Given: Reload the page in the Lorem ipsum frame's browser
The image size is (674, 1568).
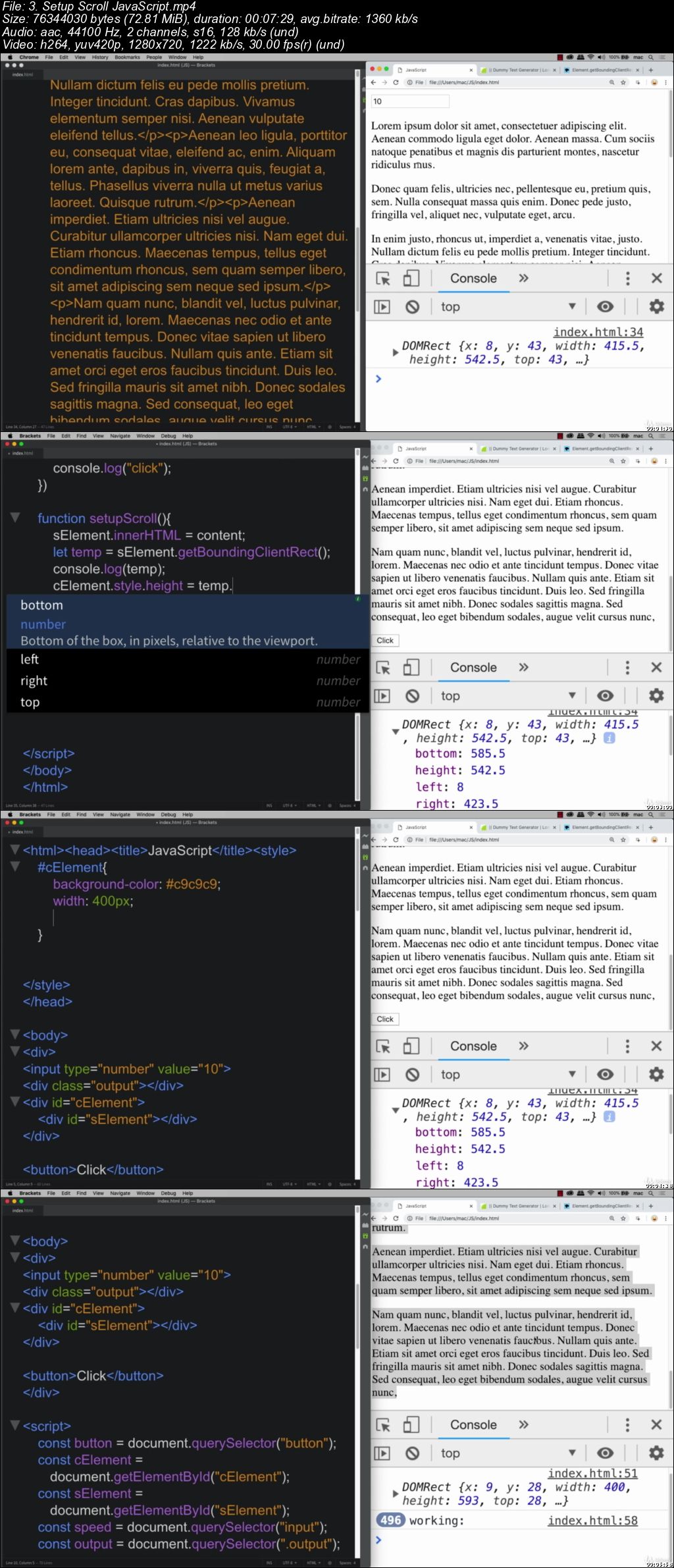Looking at the screenshot, I should 396,82.
